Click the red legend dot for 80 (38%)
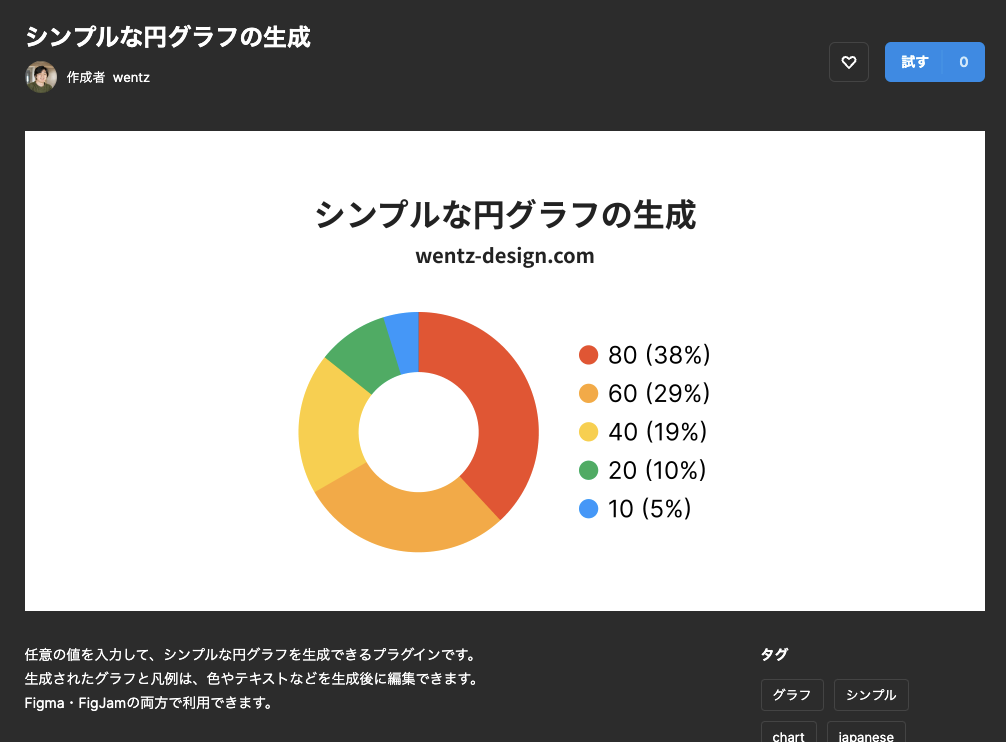1006x742 pixels. click(x=590, y=355)
